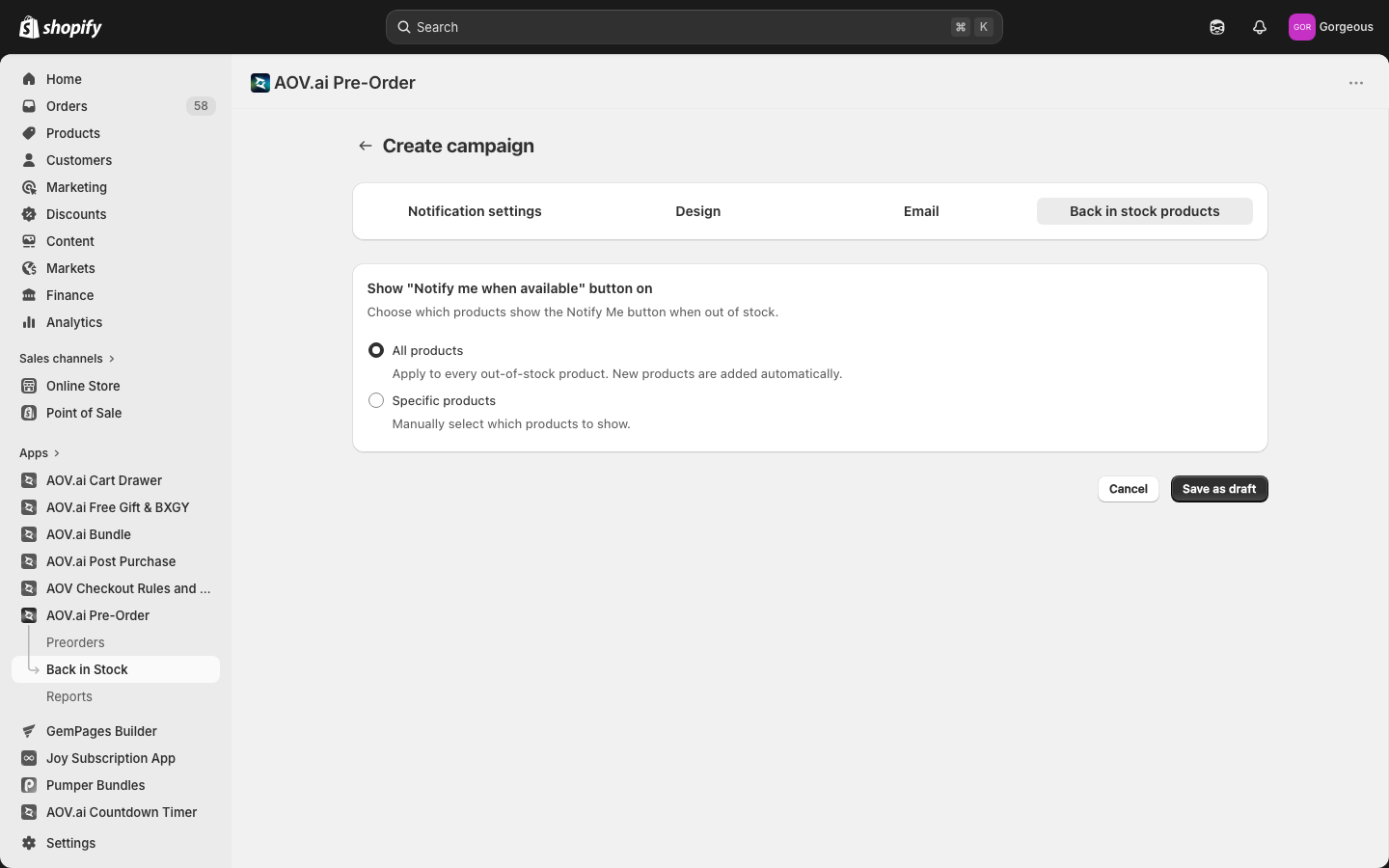Switch to the Notification settings tab
Viewport: 1389px width, 868px height.
pyautogui.click(x=475, y=211)
